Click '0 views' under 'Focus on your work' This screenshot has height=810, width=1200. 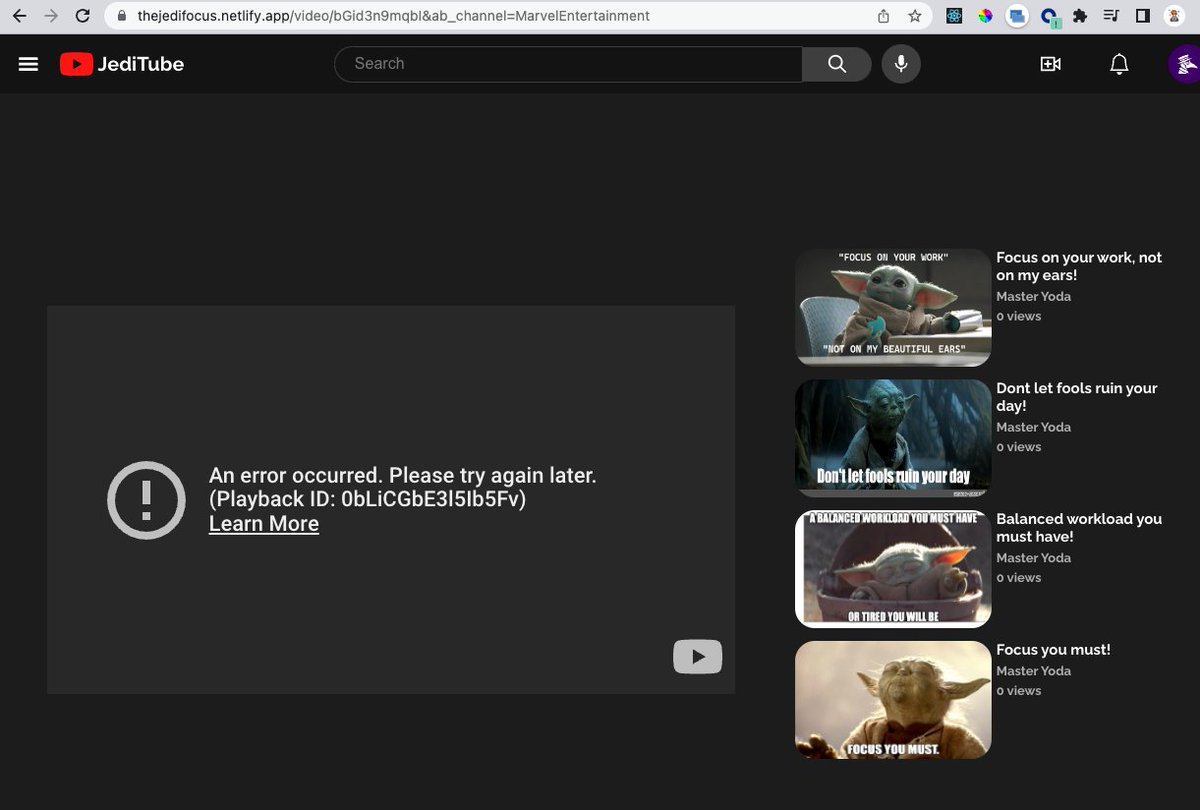click(x=1018, y=317)
